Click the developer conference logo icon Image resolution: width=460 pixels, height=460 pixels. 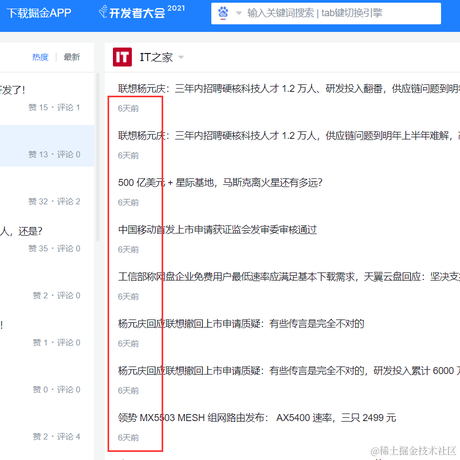tap(103, 12)
